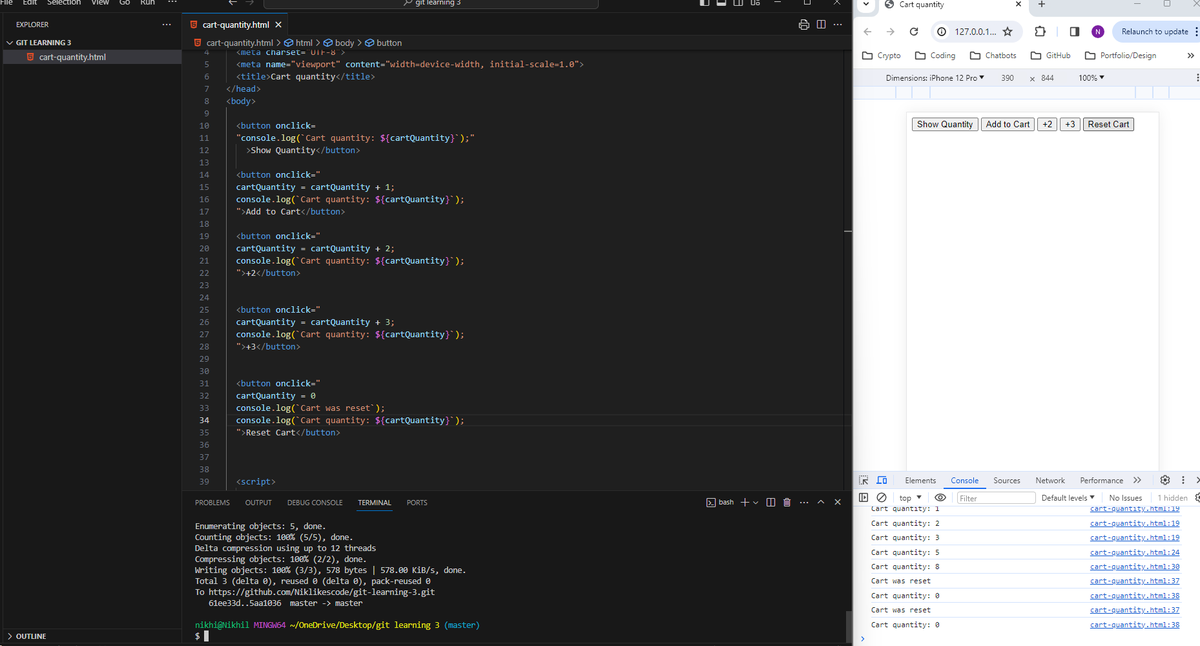Open Chrome profile avatar N
This screenshot has height=646, width=1200.
(1097, 32)
